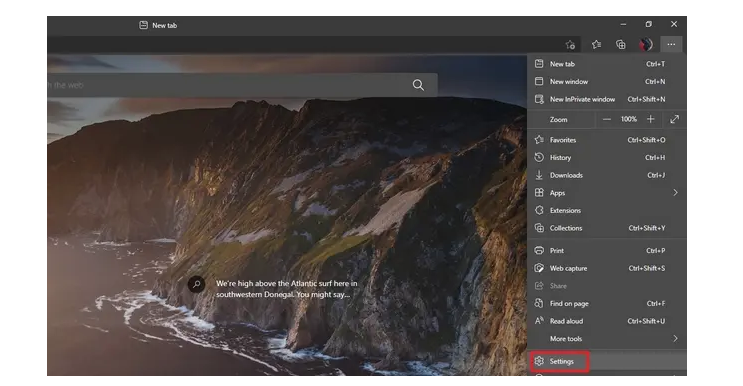Open the Favorites toolbar star-list icon

[596, 45]
